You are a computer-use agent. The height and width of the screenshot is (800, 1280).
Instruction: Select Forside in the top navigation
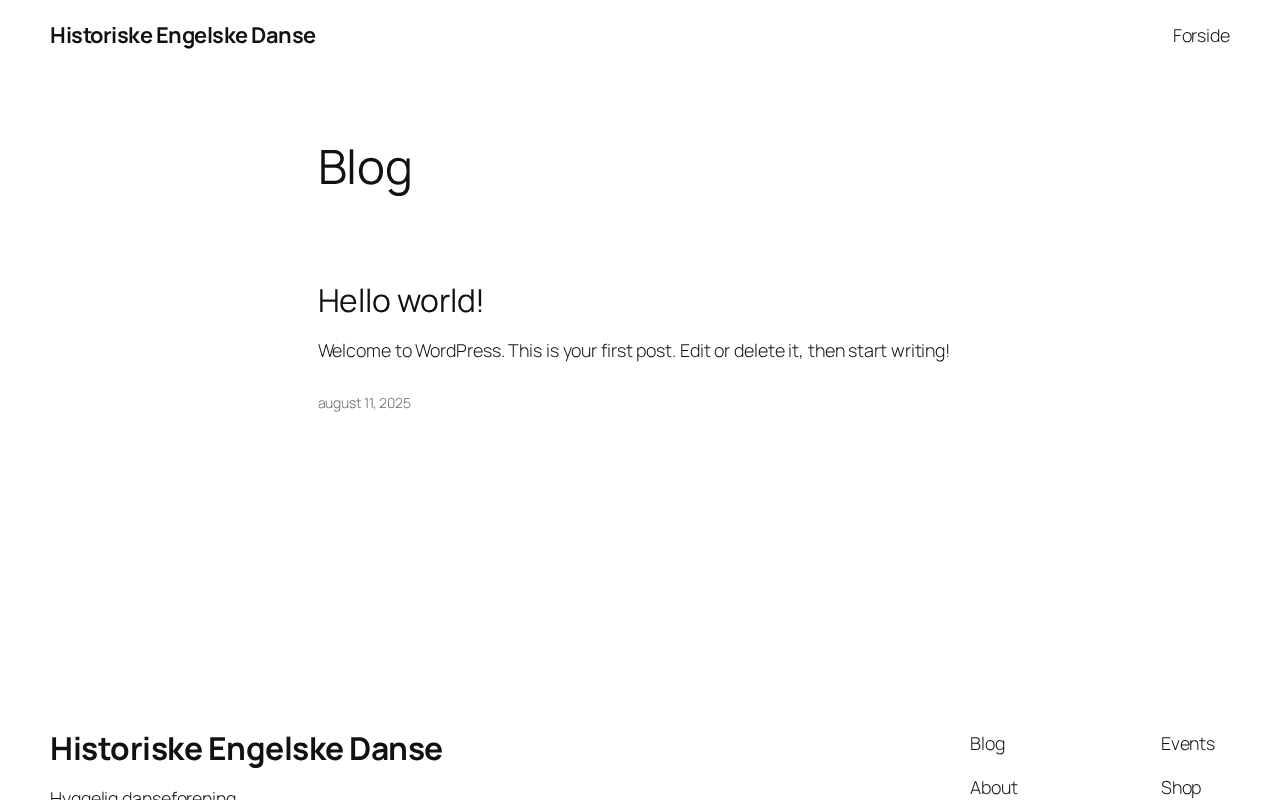[x=1201, y=36]
